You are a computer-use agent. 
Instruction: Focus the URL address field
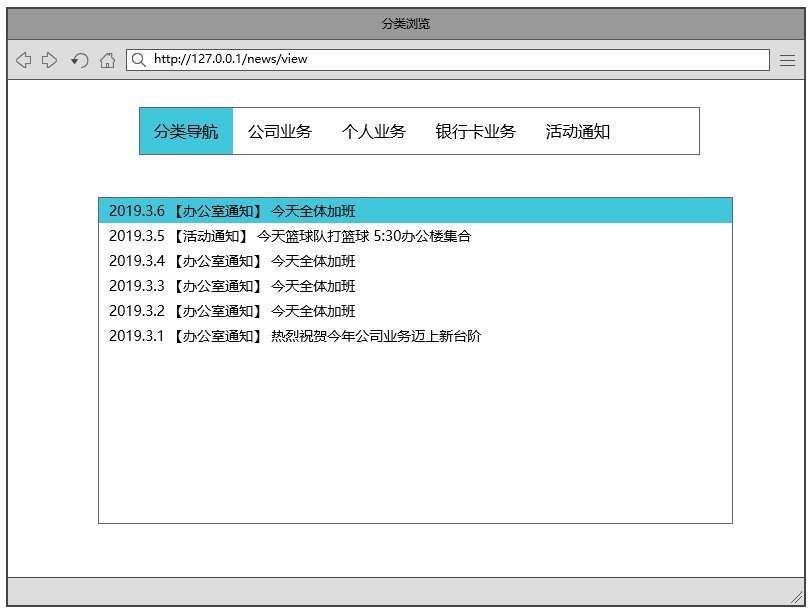tap(448, 59)
